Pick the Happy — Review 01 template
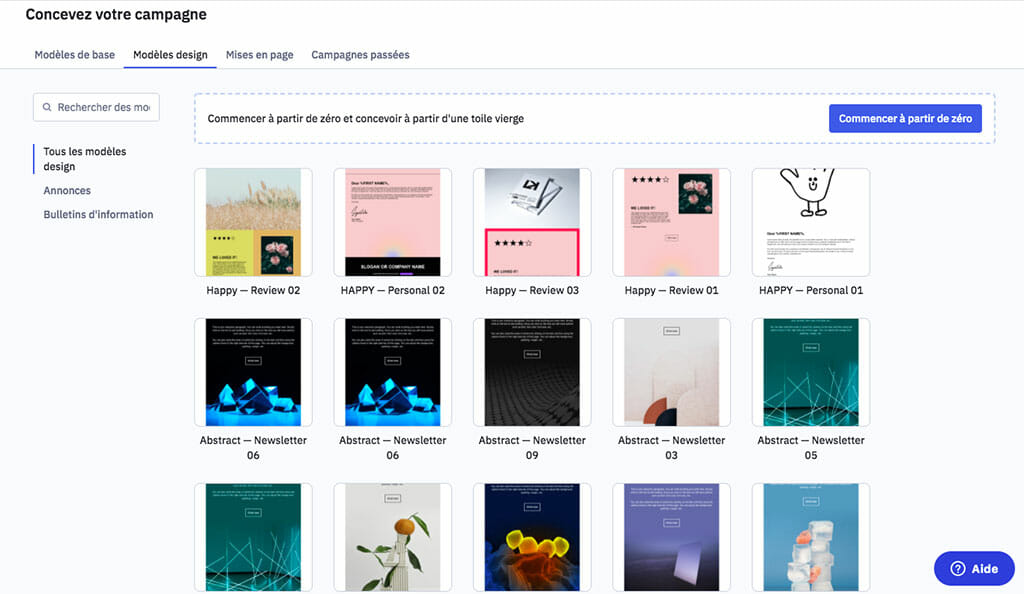The height and width of the screenshot is (594, 1024). click(x=671, y=222)
